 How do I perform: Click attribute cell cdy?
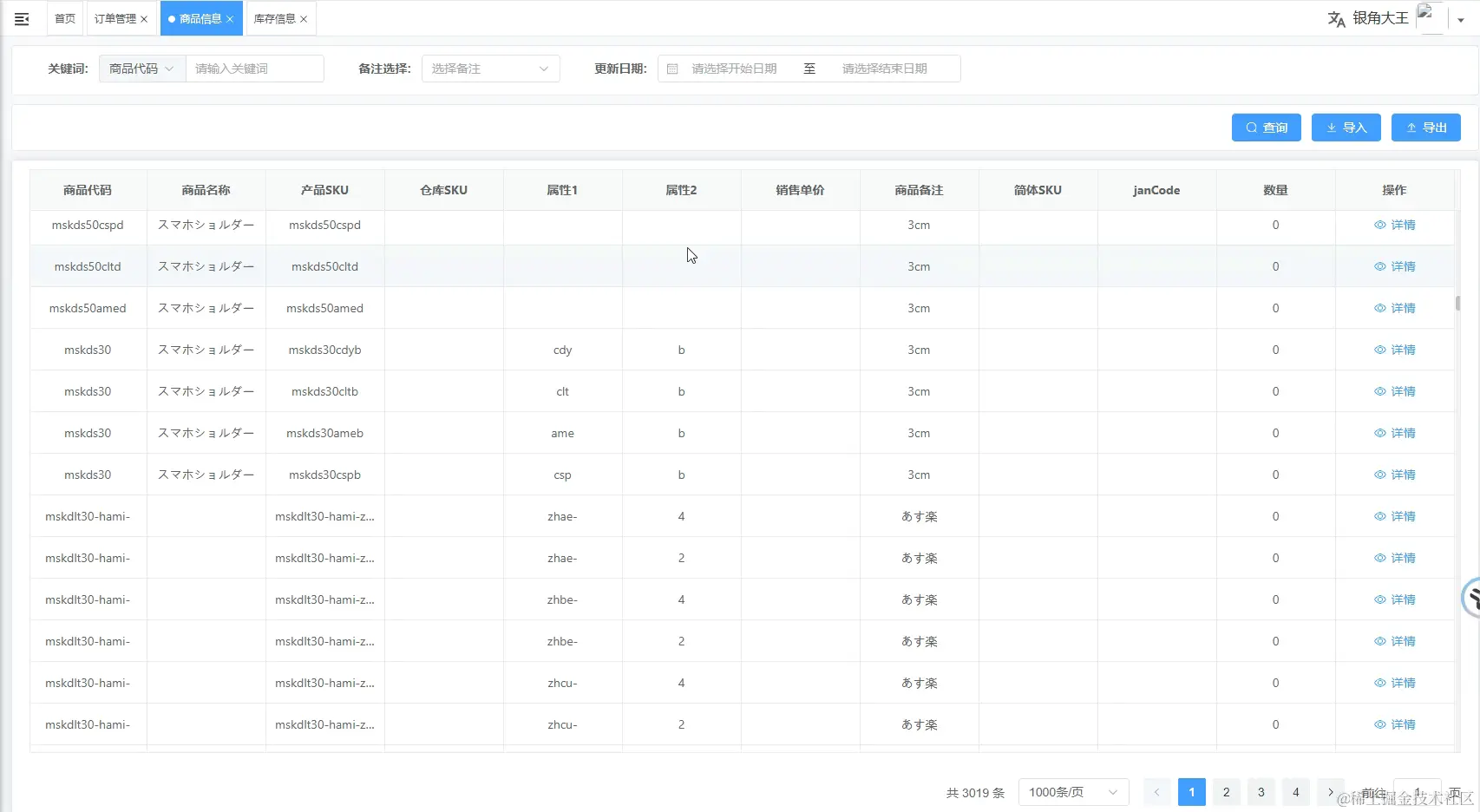pyautogui.click(x=563, y=350)
